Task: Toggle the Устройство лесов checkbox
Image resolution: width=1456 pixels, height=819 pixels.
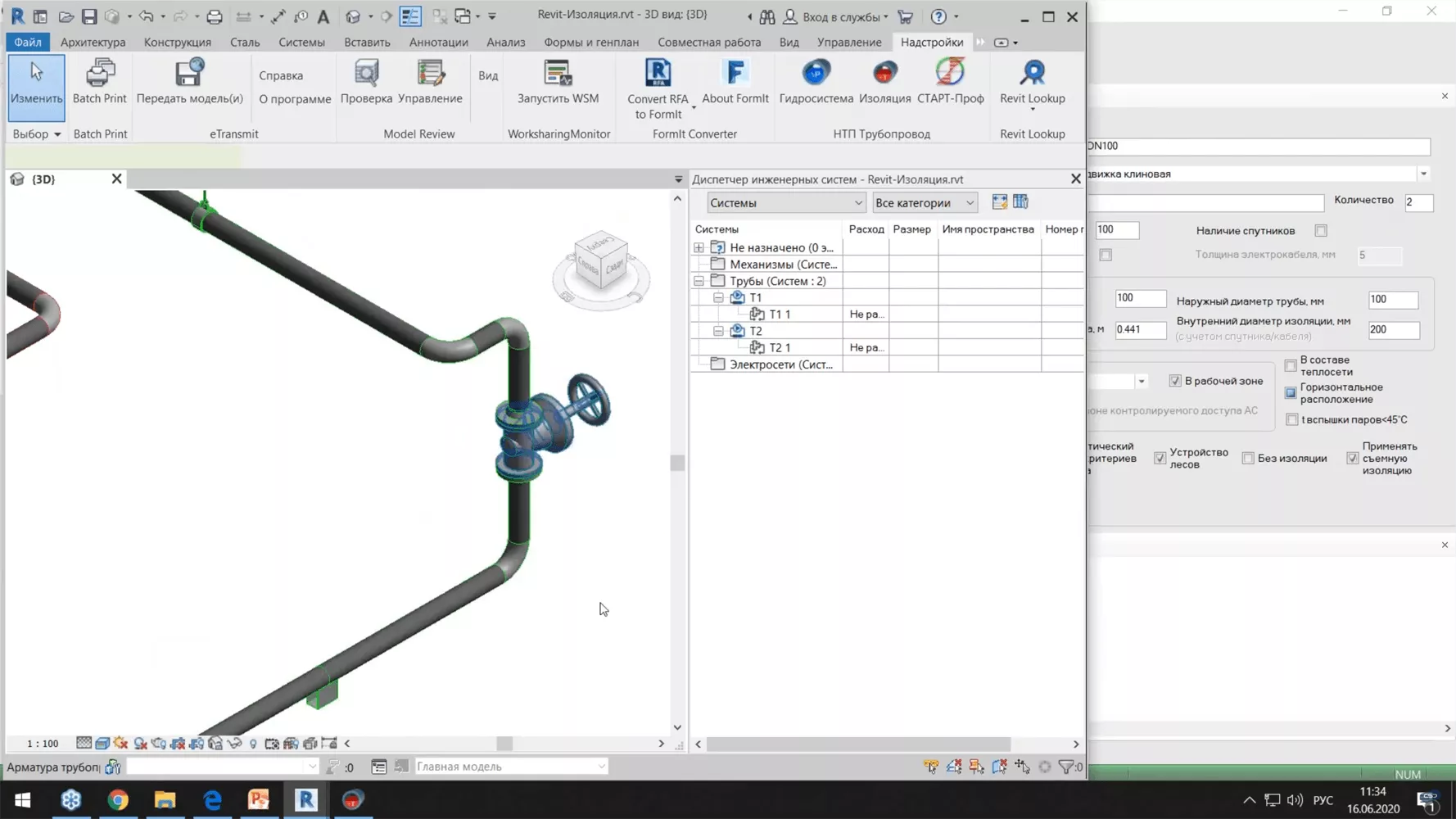Action: (1160, 458)
